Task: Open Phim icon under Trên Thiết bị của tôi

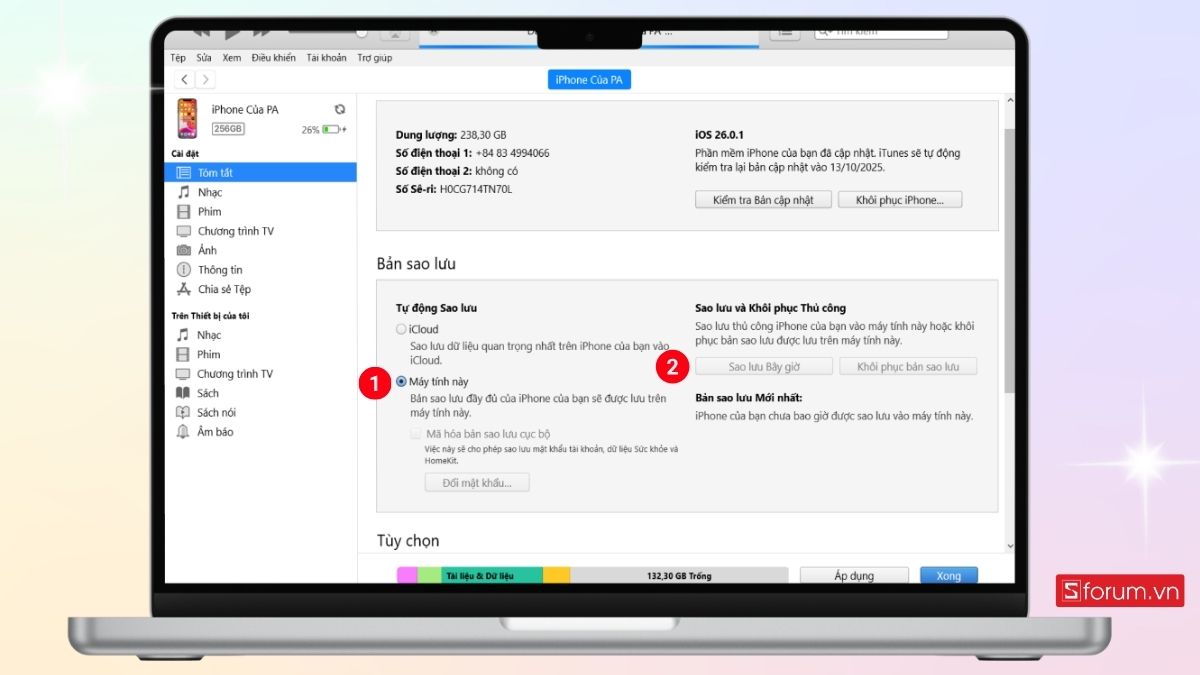Action: (x=183, y=354)
